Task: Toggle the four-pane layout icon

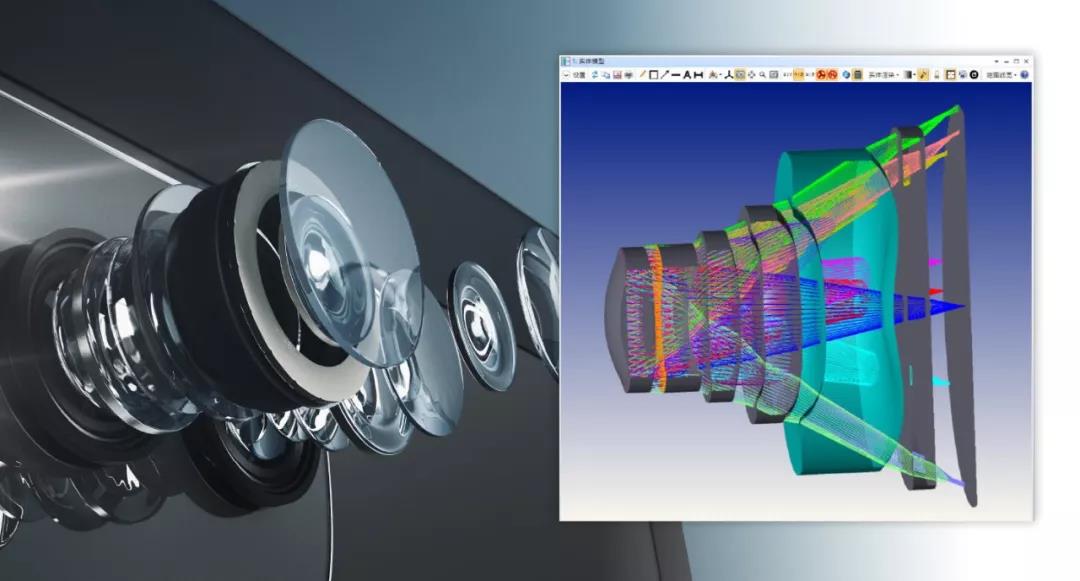Action: (x=951, y=74)
